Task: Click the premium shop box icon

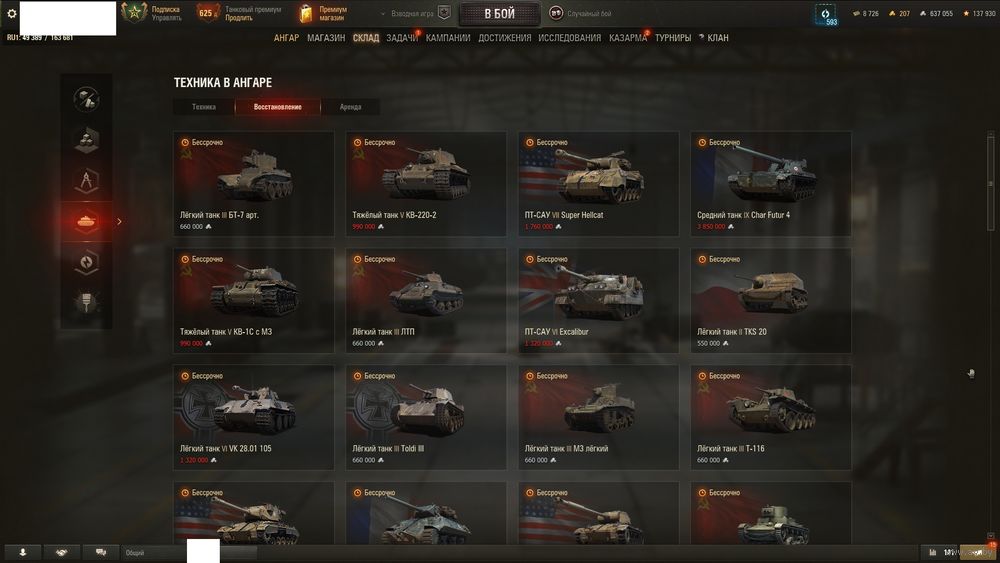Action: pos(306,13)
